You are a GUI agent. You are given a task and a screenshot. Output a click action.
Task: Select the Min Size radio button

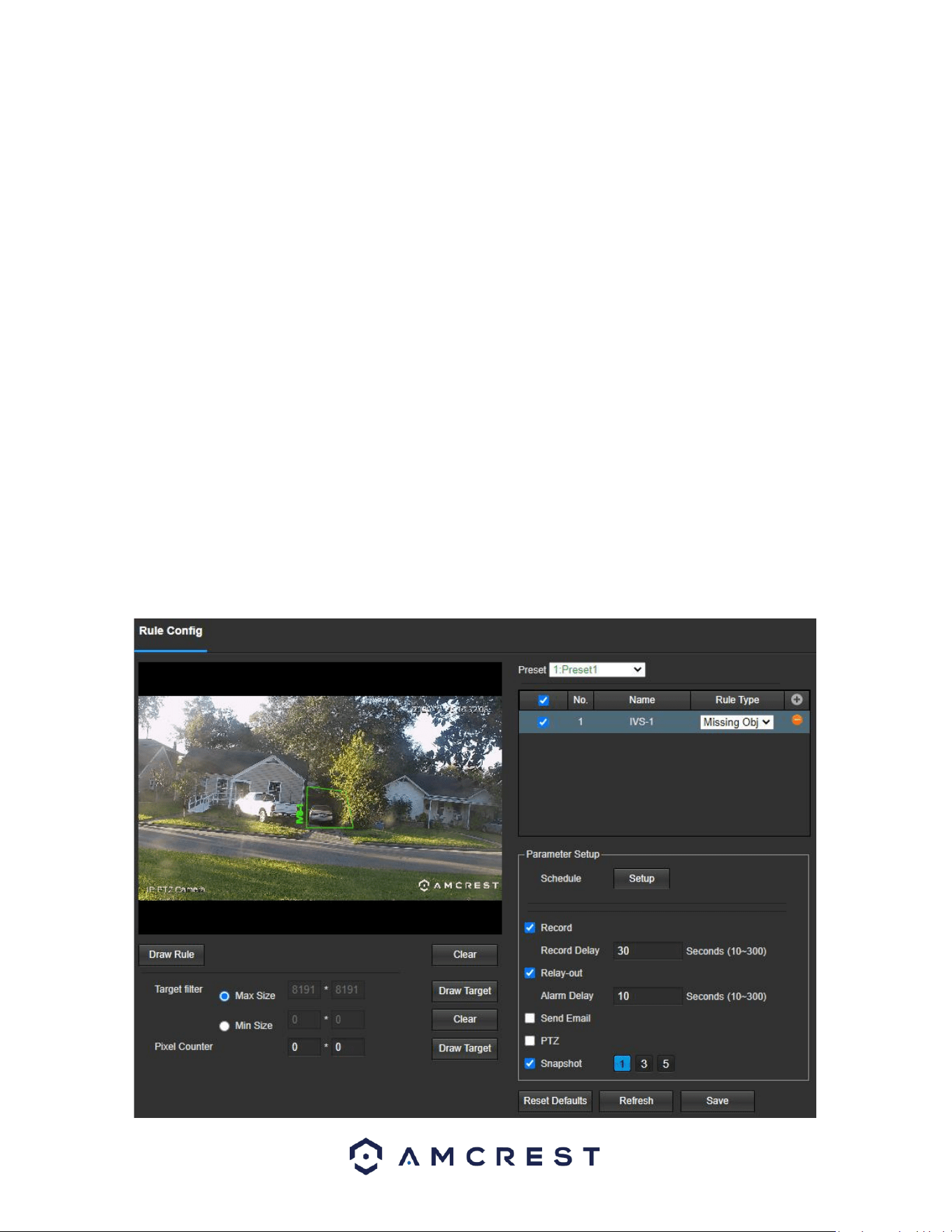(x=225, y=1026)
